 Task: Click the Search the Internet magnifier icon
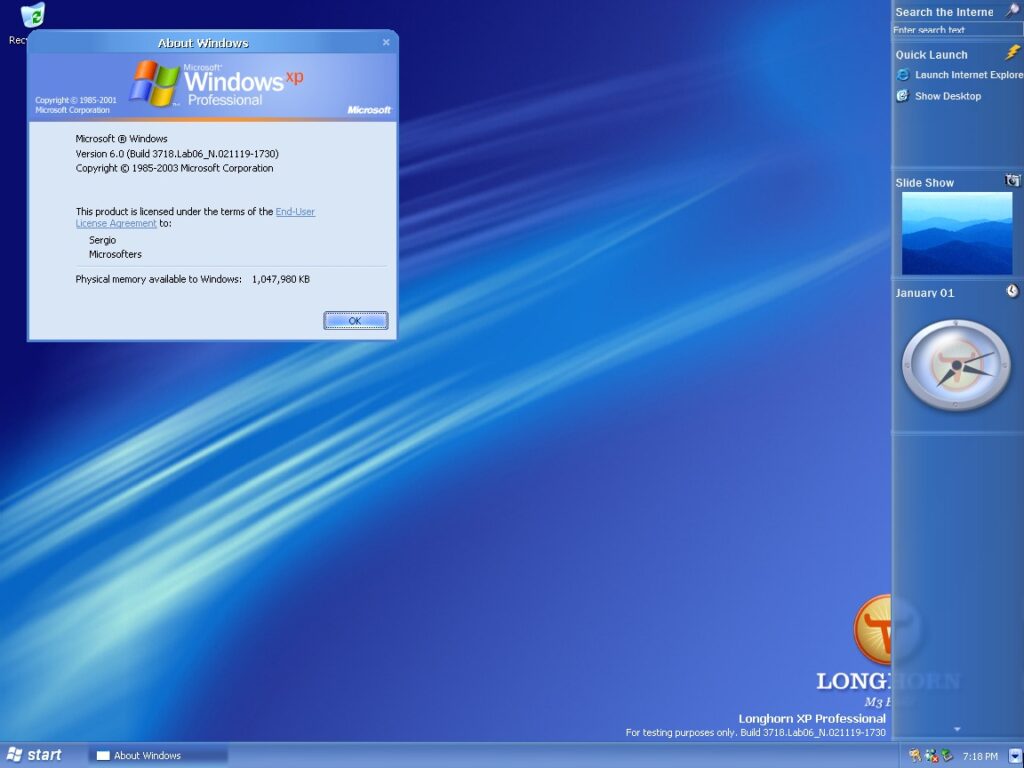point(1013,10)
